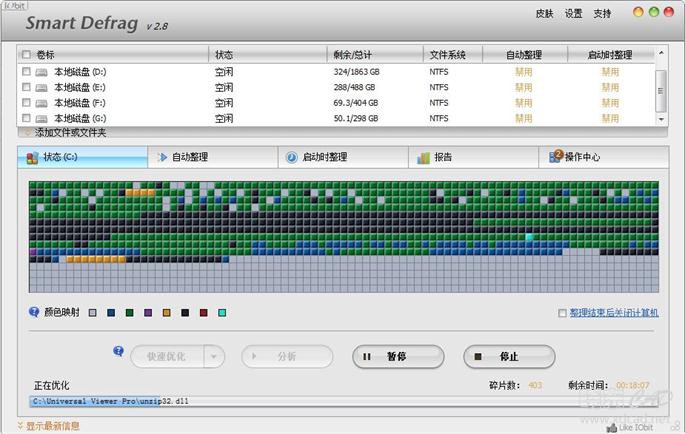Screen dimensions: 685x434
Task: Switch to the 自动整理 tab
Action: (x=213, y=157)
